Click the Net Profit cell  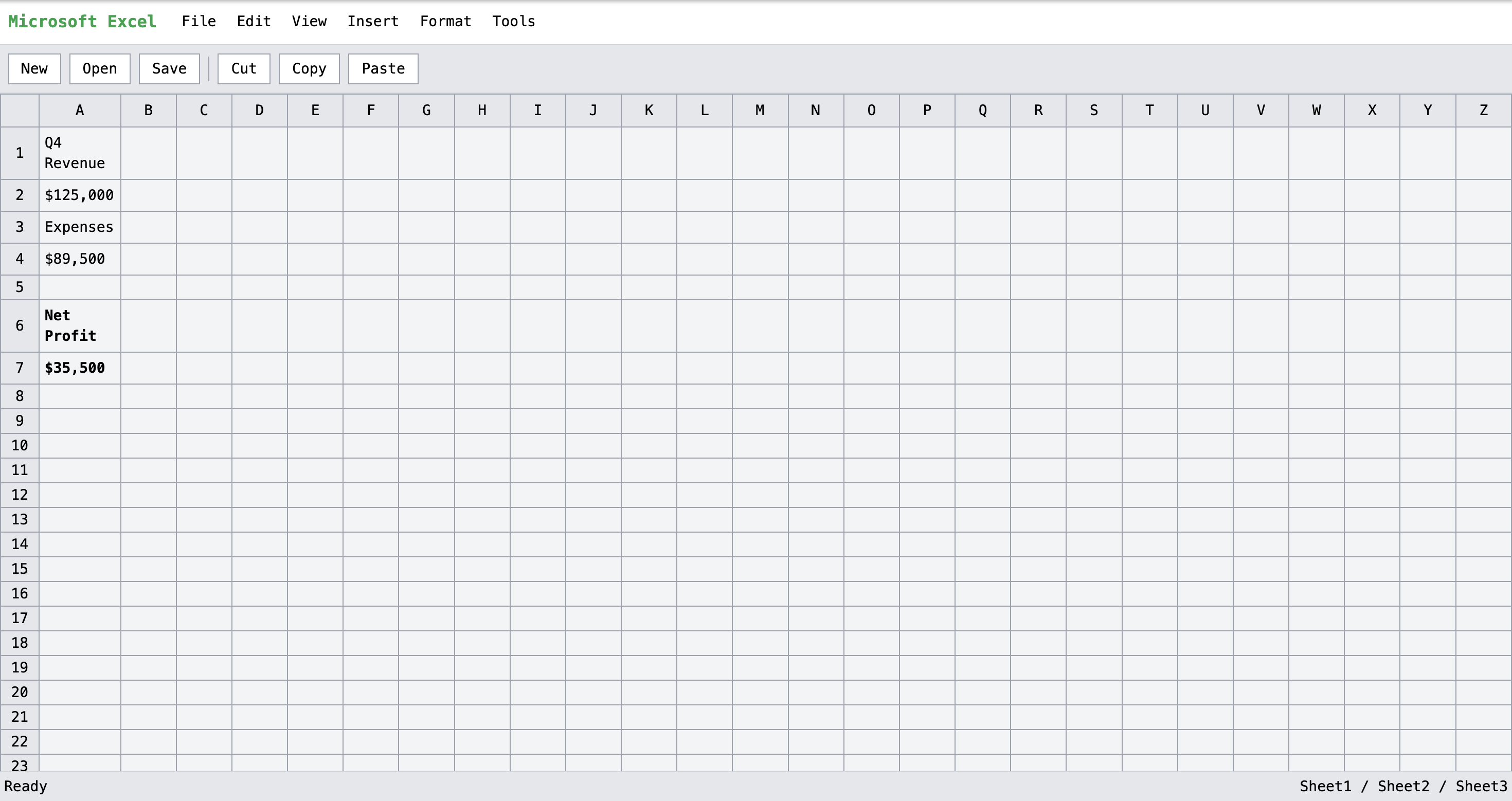pos(80,325)
